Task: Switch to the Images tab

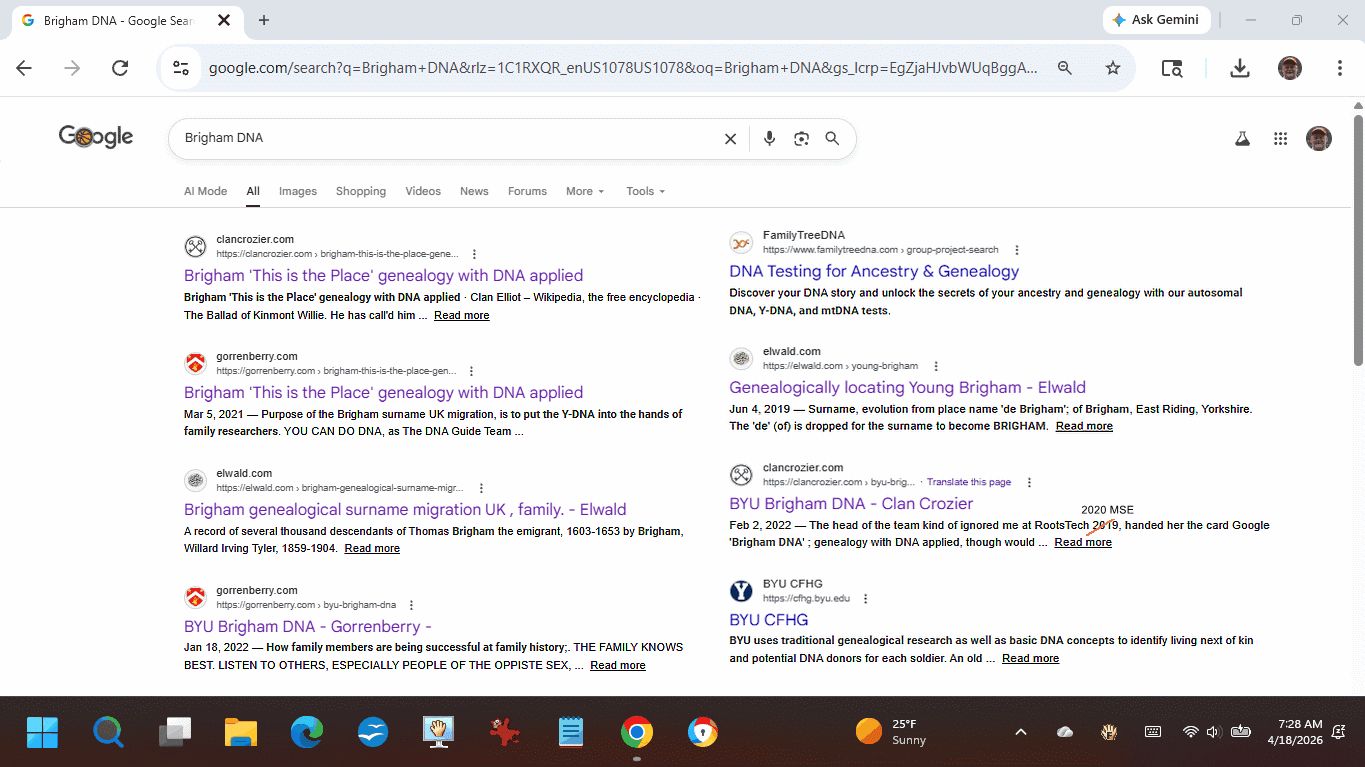Action: (x=297, y=191)
